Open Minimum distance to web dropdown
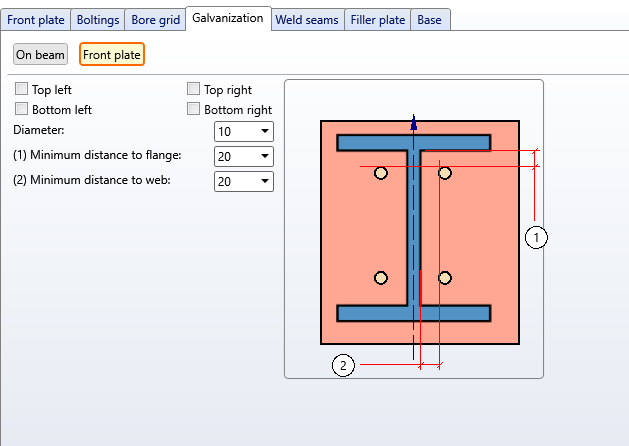The width and height of the screenshot is (629, 446). coord(244,181)
